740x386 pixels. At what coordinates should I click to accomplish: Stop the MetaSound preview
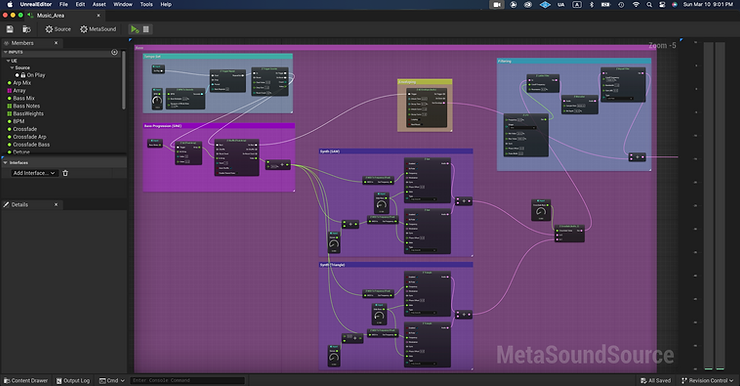(x=146, y=29)
